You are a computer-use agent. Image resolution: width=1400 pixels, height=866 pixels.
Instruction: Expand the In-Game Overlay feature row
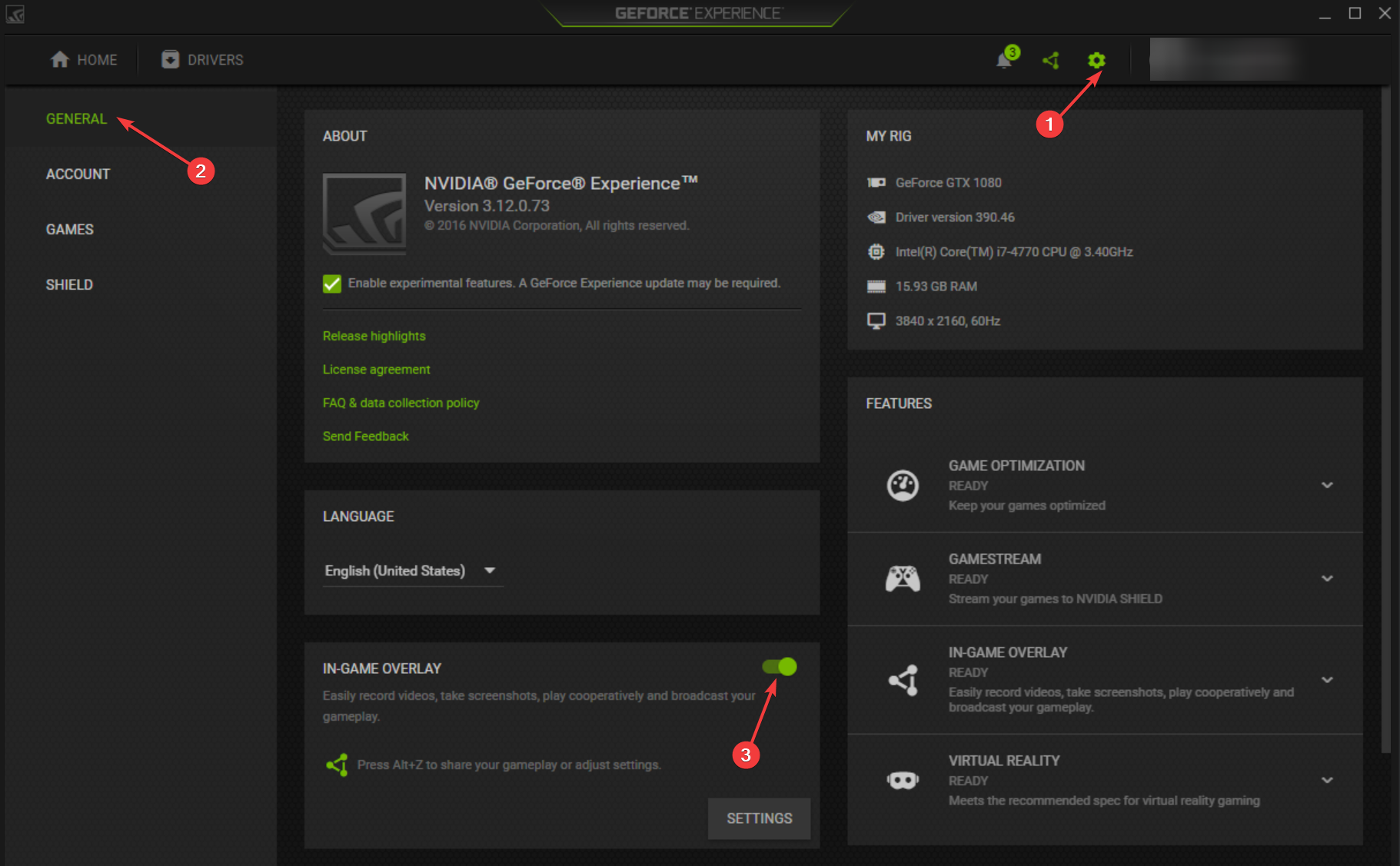pyautogui.click(x=1327, y=680)
